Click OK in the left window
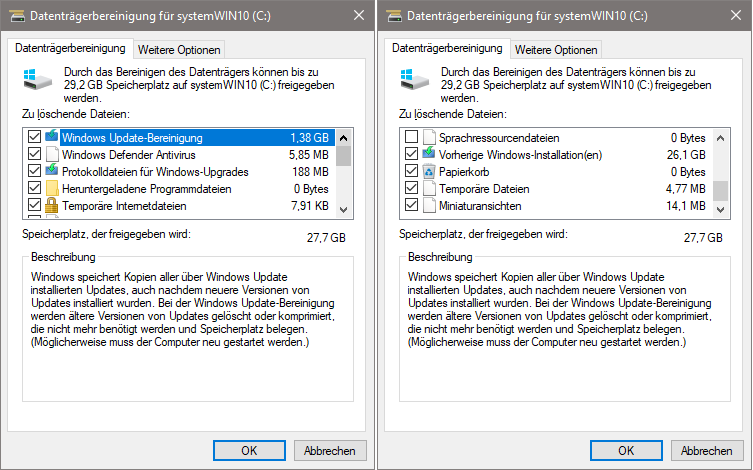The image size is (753, 470). click(249, 450)
